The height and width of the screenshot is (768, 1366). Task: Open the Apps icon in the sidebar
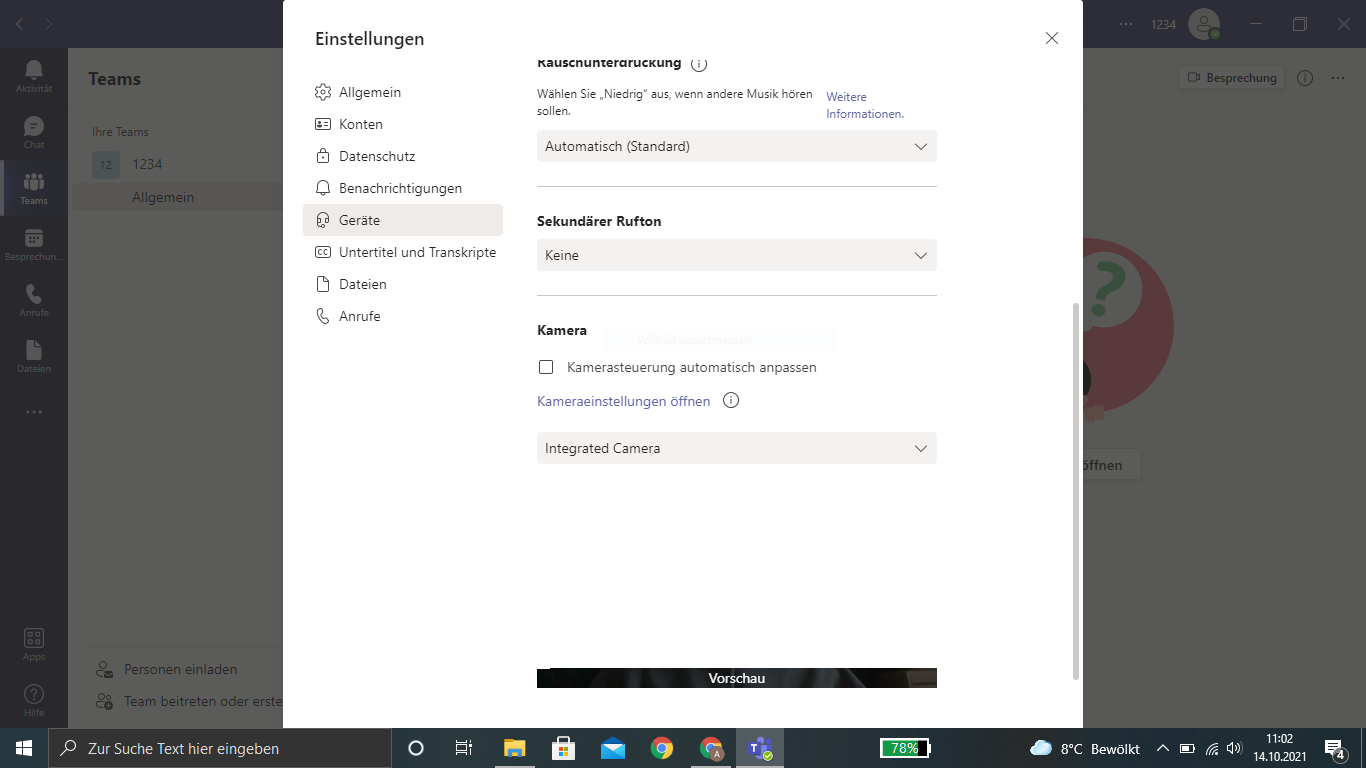pyautogui.click(x=33, y=641)
